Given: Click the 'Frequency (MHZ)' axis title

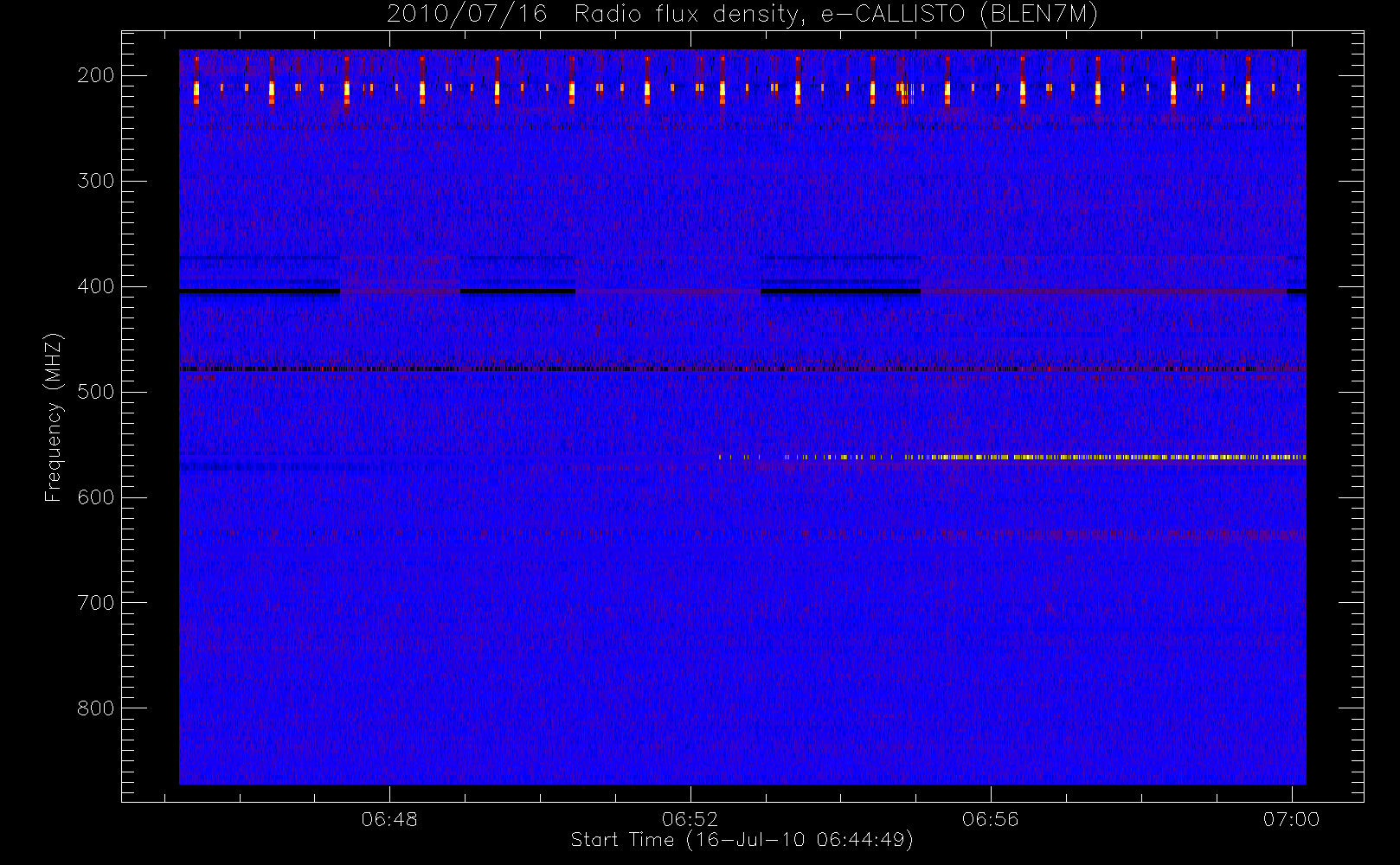Looking at the screenshot, I should [x=54, y=417].
